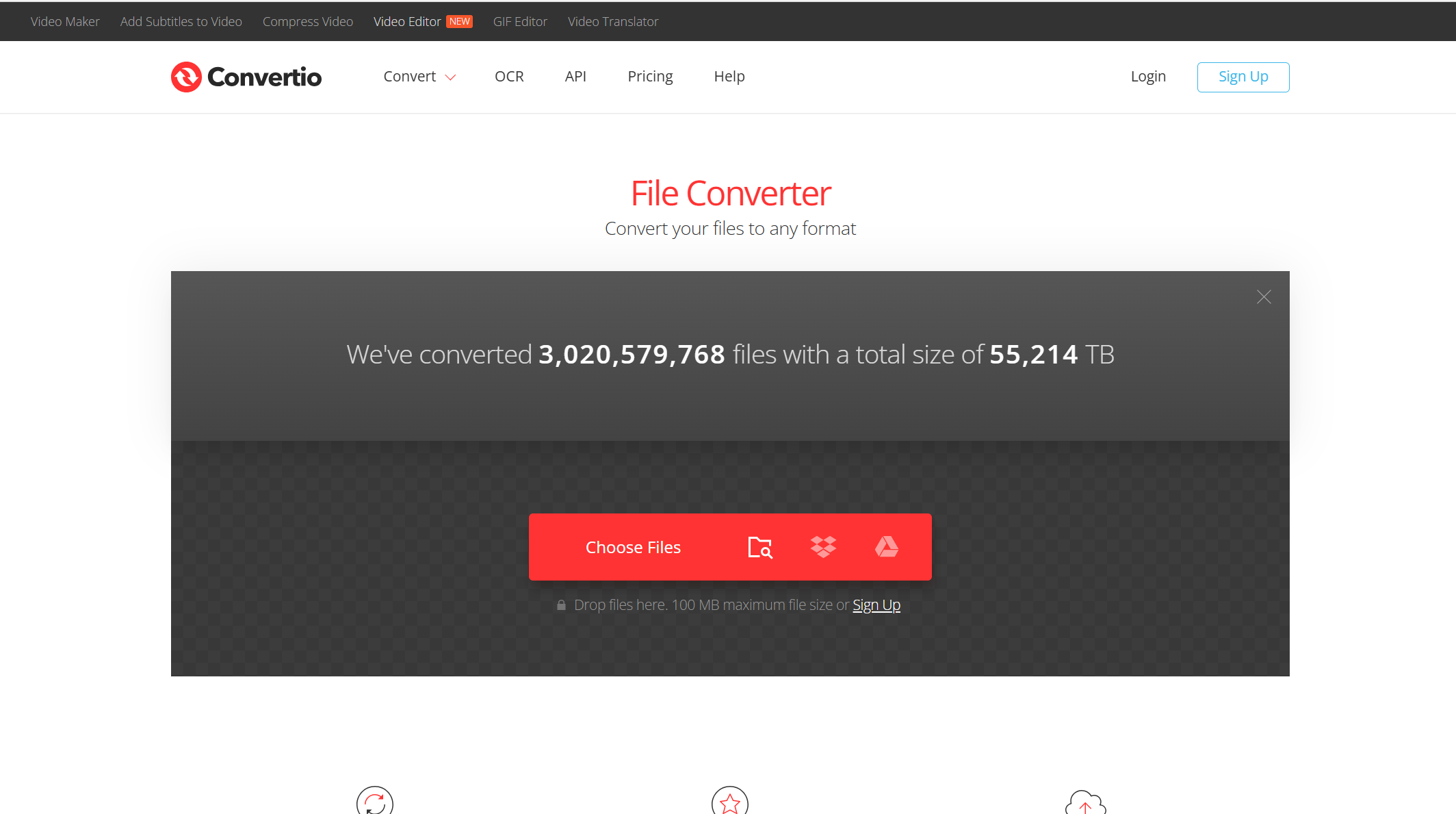Click the Choose Files button icon
This screenshot has height=814, width=1456.
tap(759, 546)
